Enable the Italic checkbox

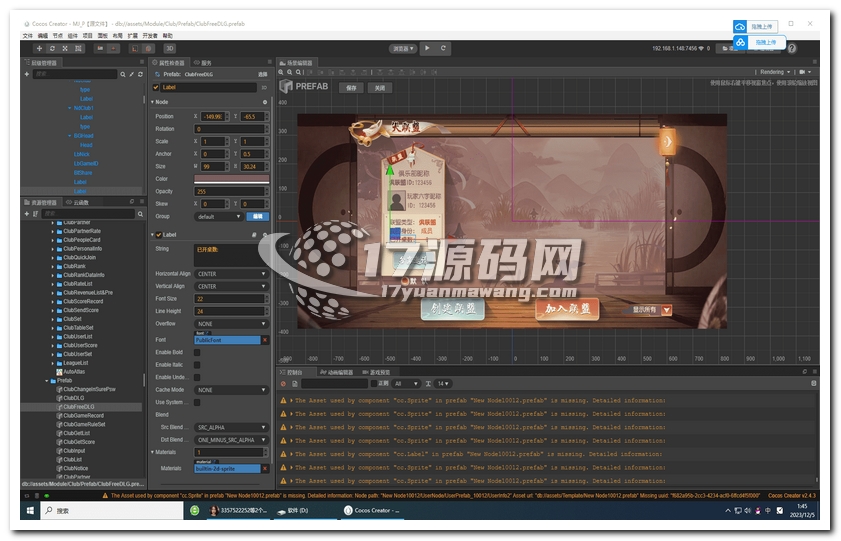click(197, 365)
